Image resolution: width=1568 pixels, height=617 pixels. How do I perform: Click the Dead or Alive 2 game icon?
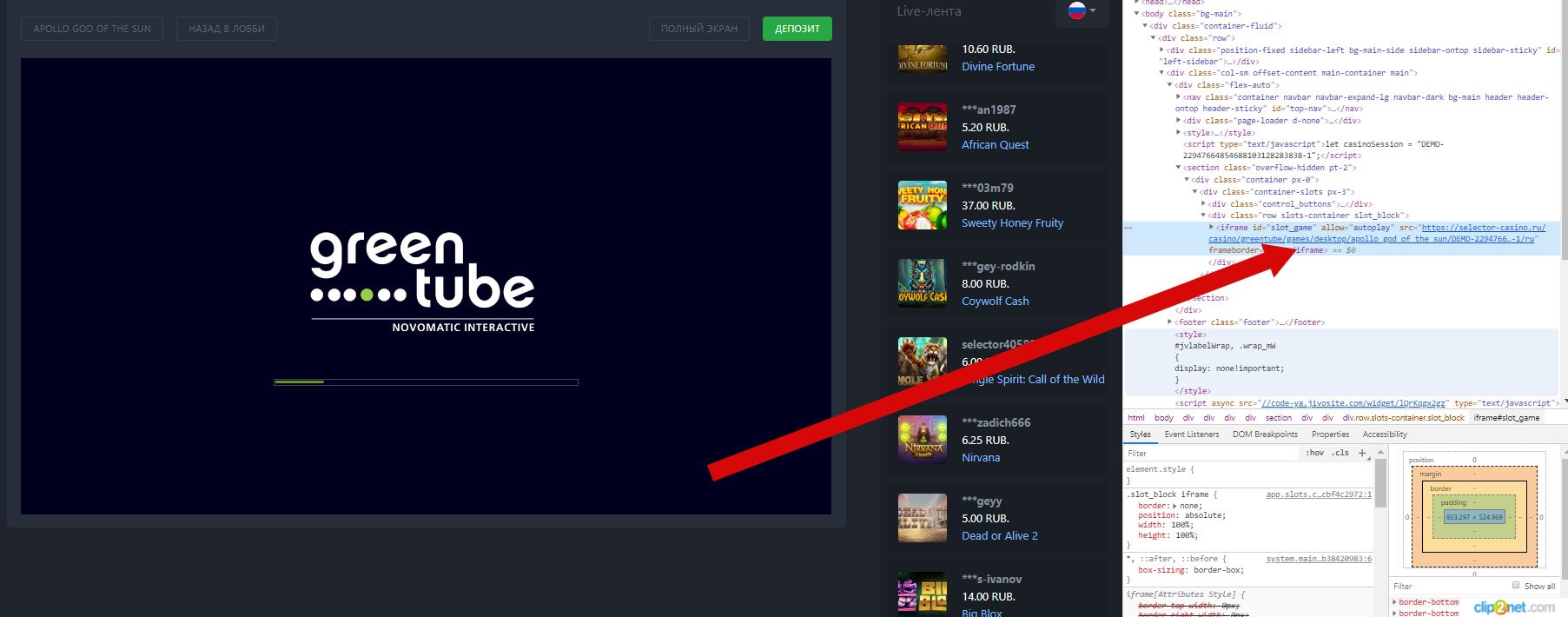pos(922,518)
